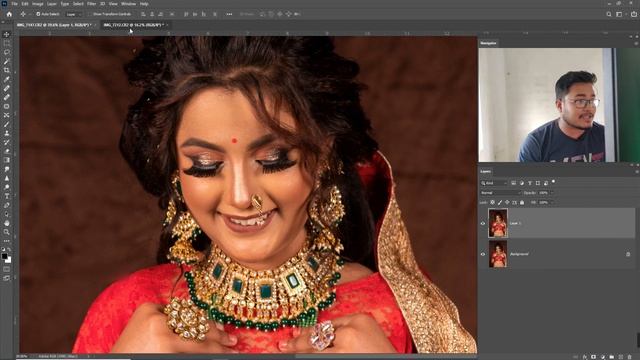Screen dimensions: 640x360
Task: Enable the Auto-Select checkbox
Action: coord(38,14)
